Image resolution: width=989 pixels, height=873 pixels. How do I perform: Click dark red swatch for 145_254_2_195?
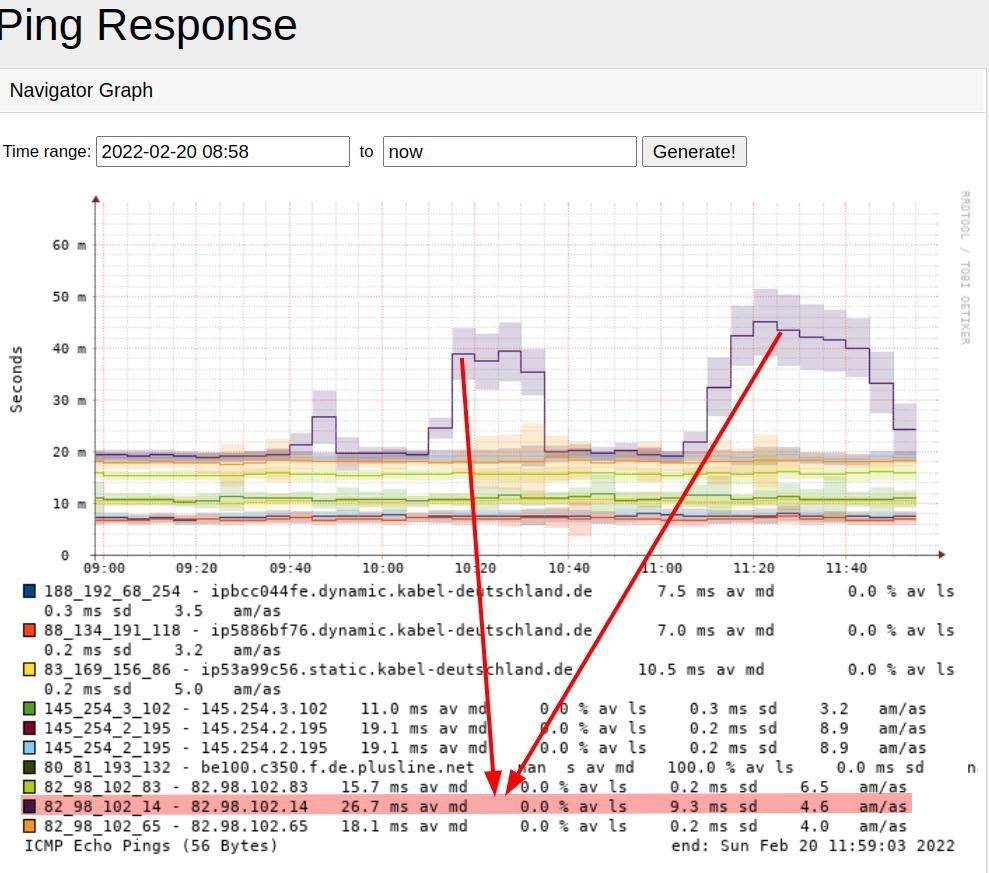(29, 728)
